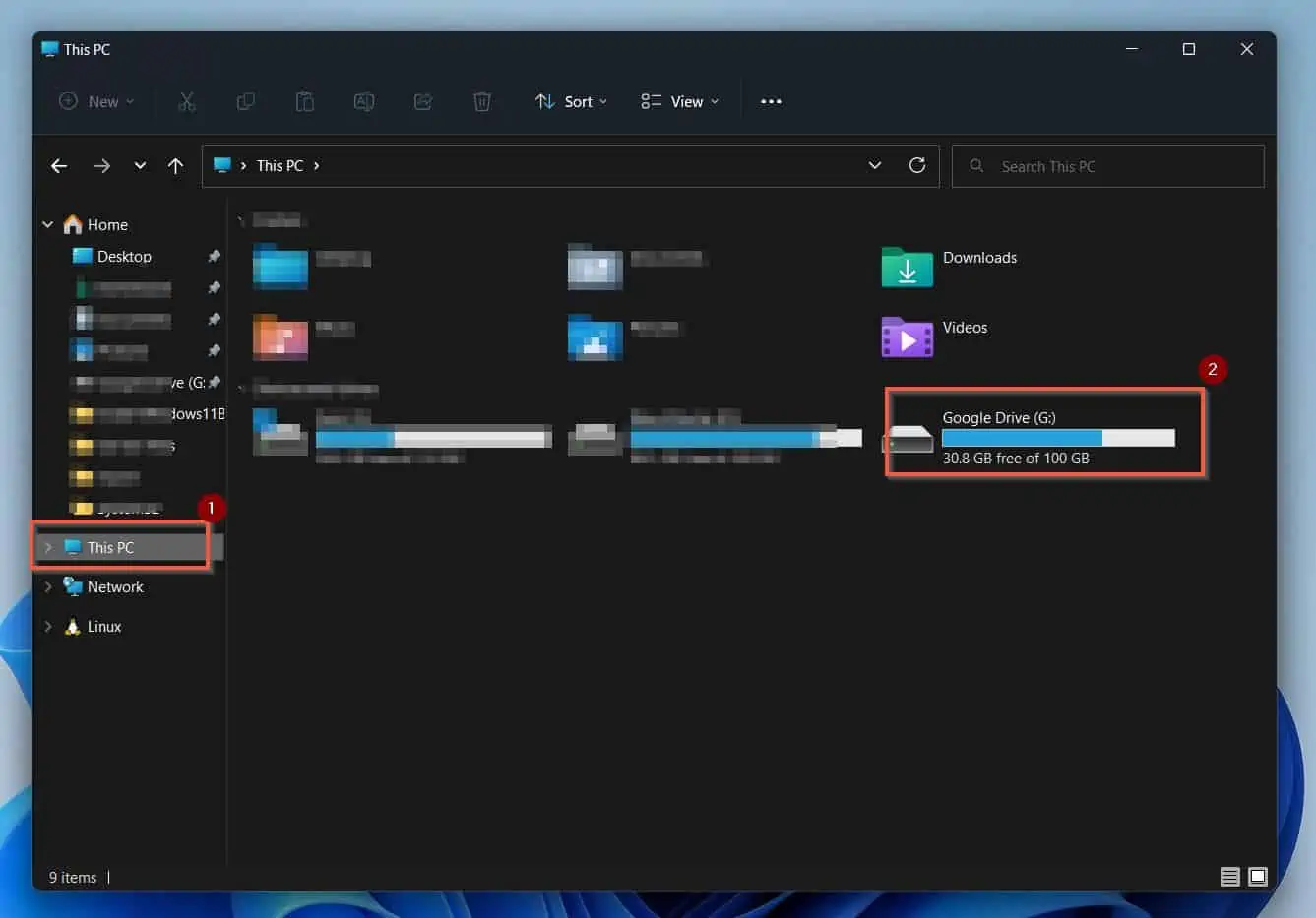Open the View dropdown menu
Screen dimensions: 1316x918
(x=679, y=101)
